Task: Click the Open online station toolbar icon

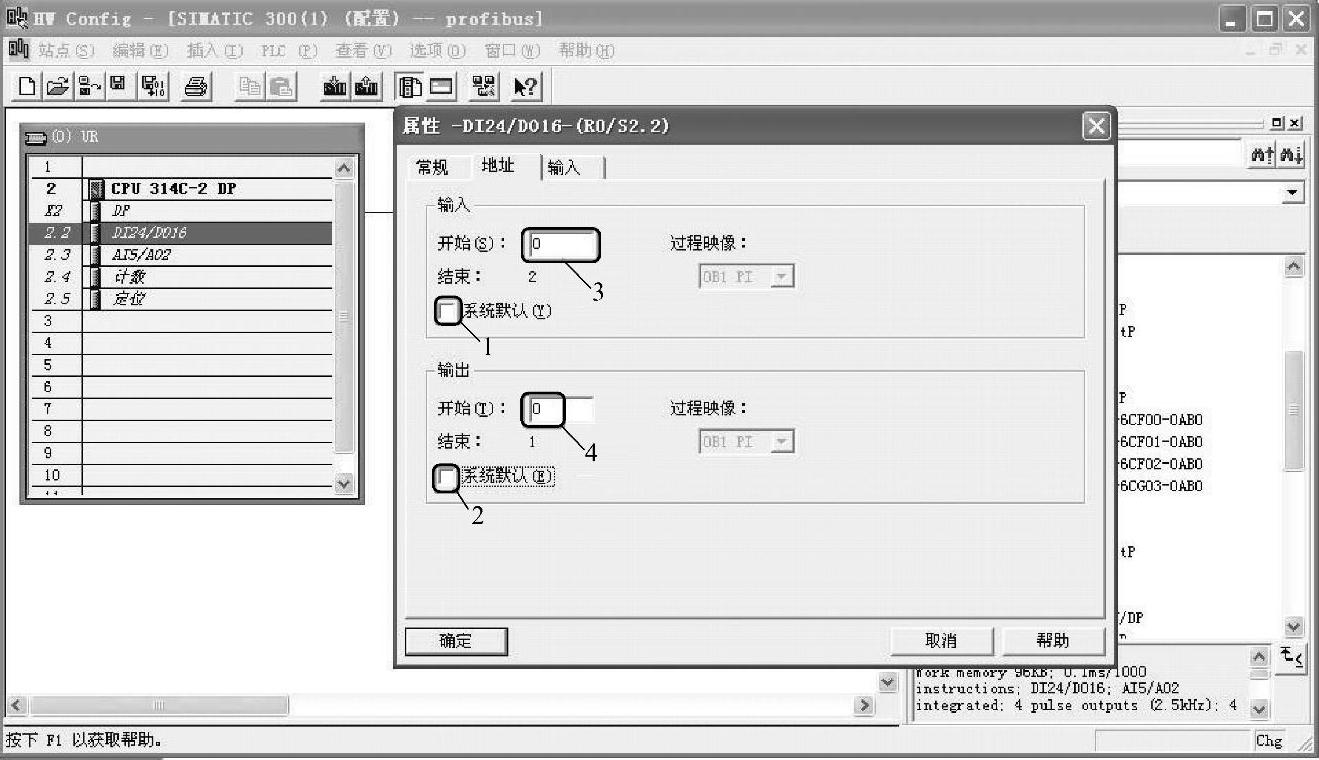Action: [89, 88]
